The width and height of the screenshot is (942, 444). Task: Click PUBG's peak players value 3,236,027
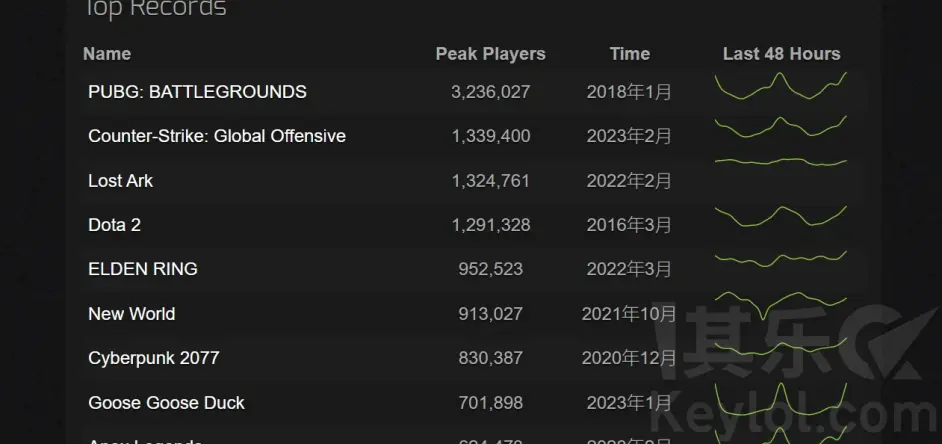(x=490, y=92)
